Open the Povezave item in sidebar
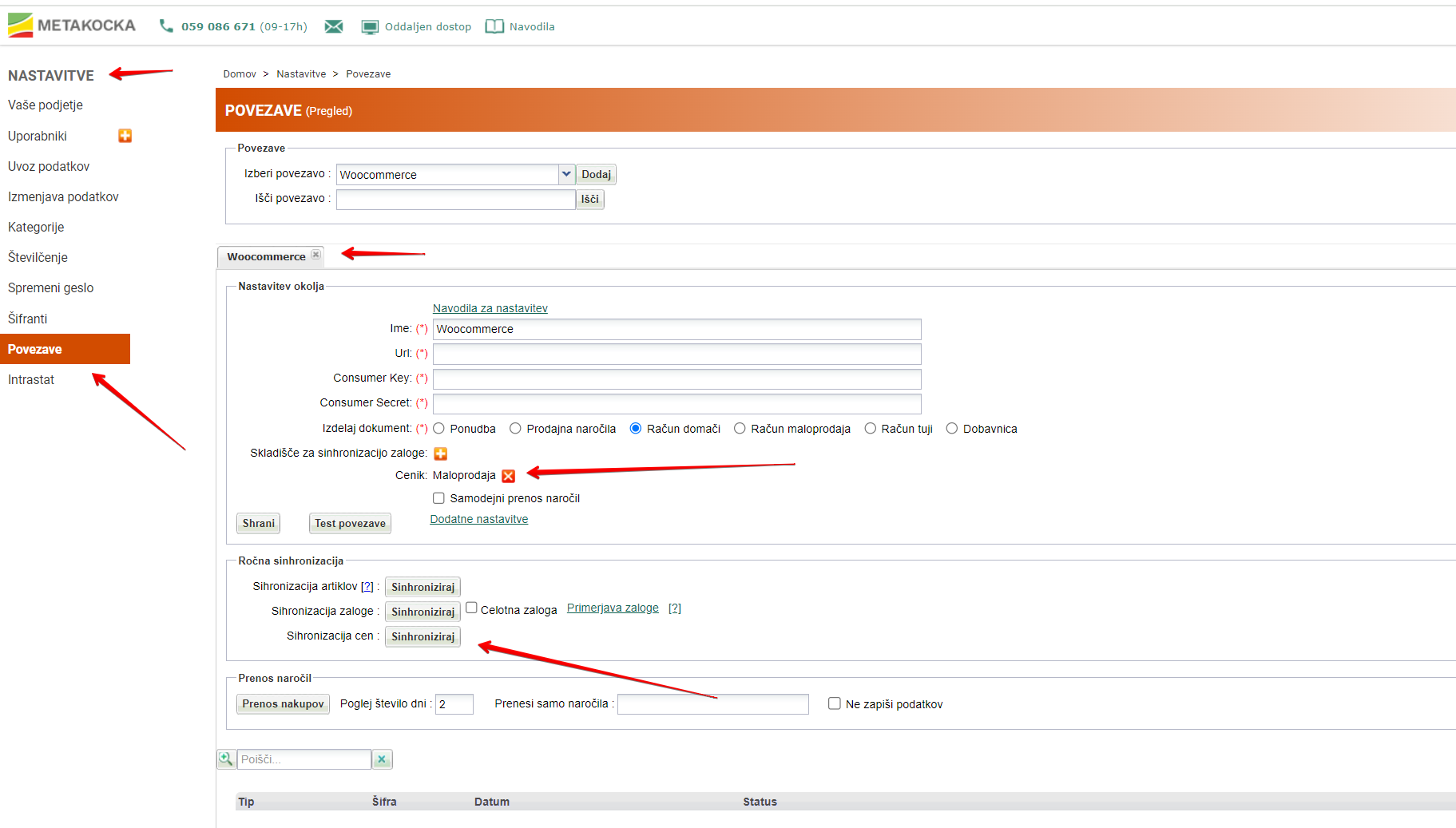This screenshot has height=828, width=1456. 35,349
